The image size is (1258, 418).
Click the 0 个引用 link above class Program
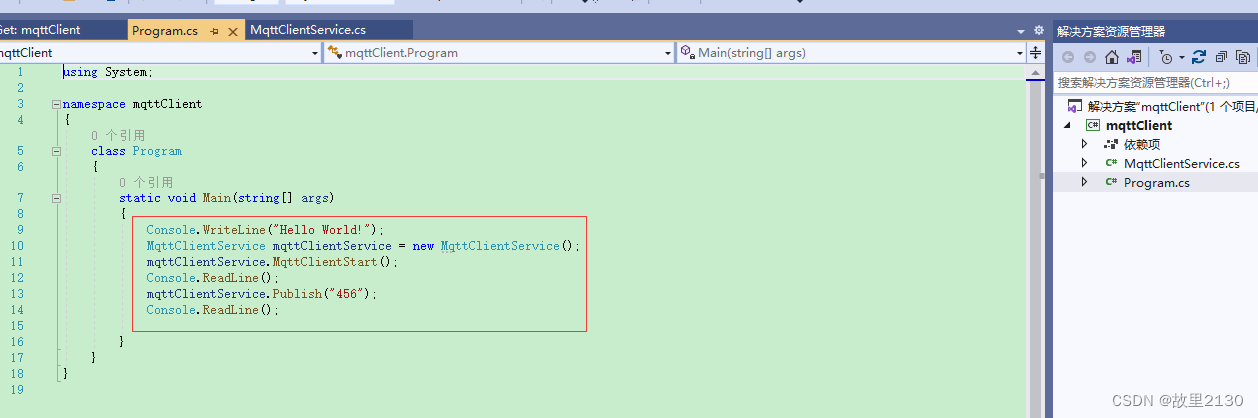118,135
